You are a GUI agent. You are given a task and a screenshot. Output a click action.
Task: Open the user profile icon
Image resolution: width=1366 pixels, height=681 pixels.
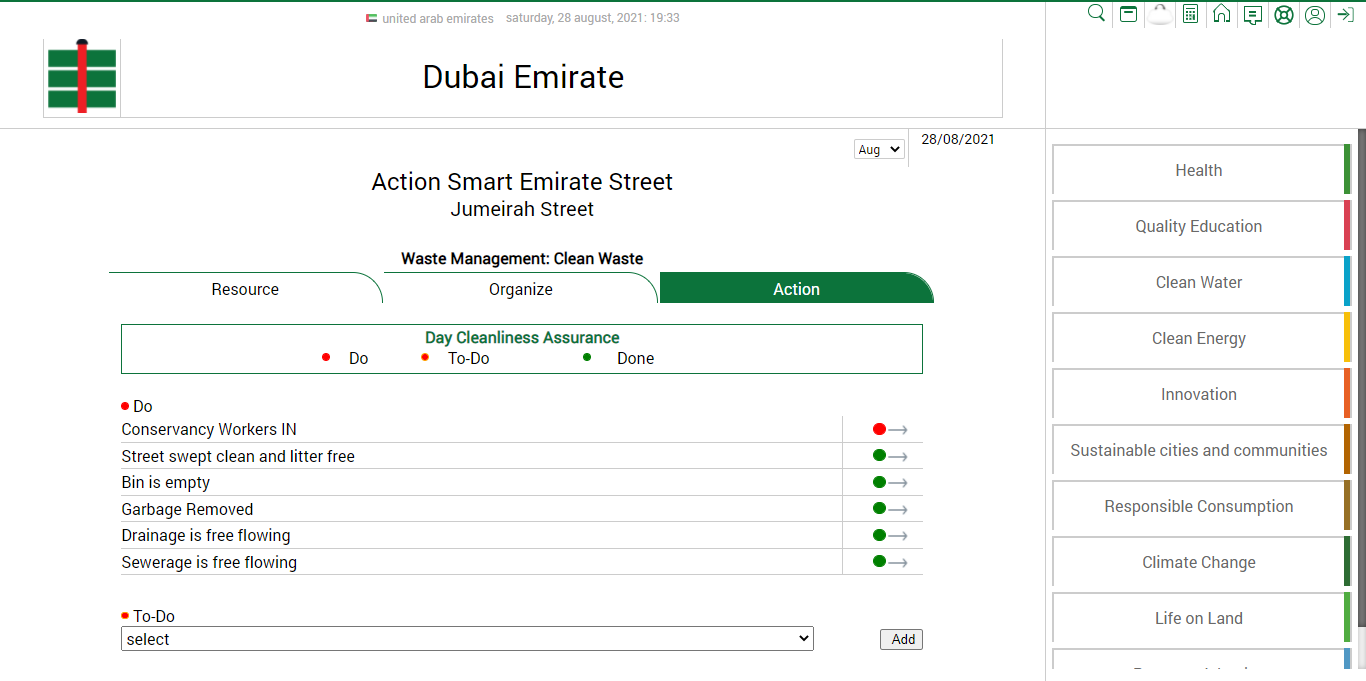click(x=1315, y=15)
